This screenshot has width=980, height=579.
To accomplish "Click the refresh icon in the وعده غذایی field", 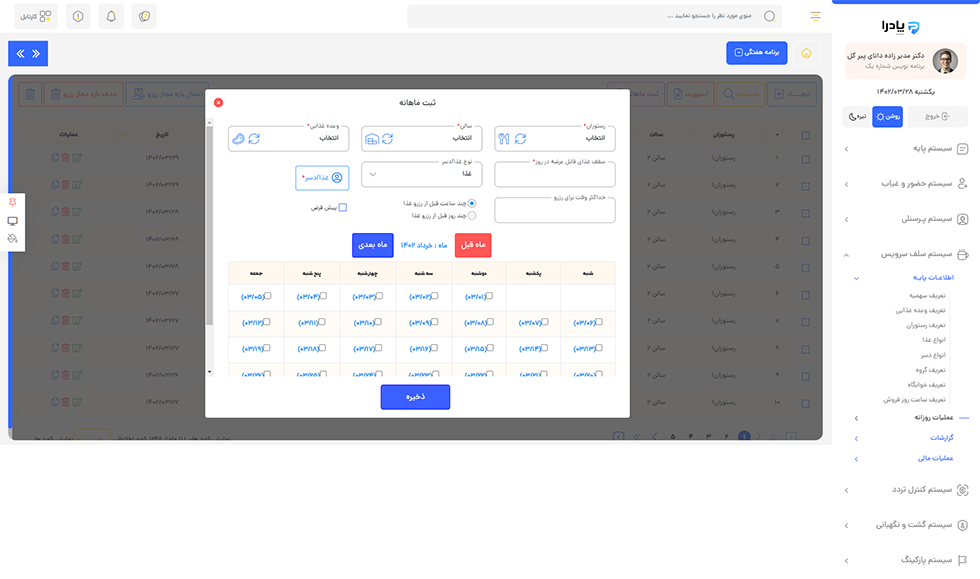I will pyautogui.click(x=254, y=139).
